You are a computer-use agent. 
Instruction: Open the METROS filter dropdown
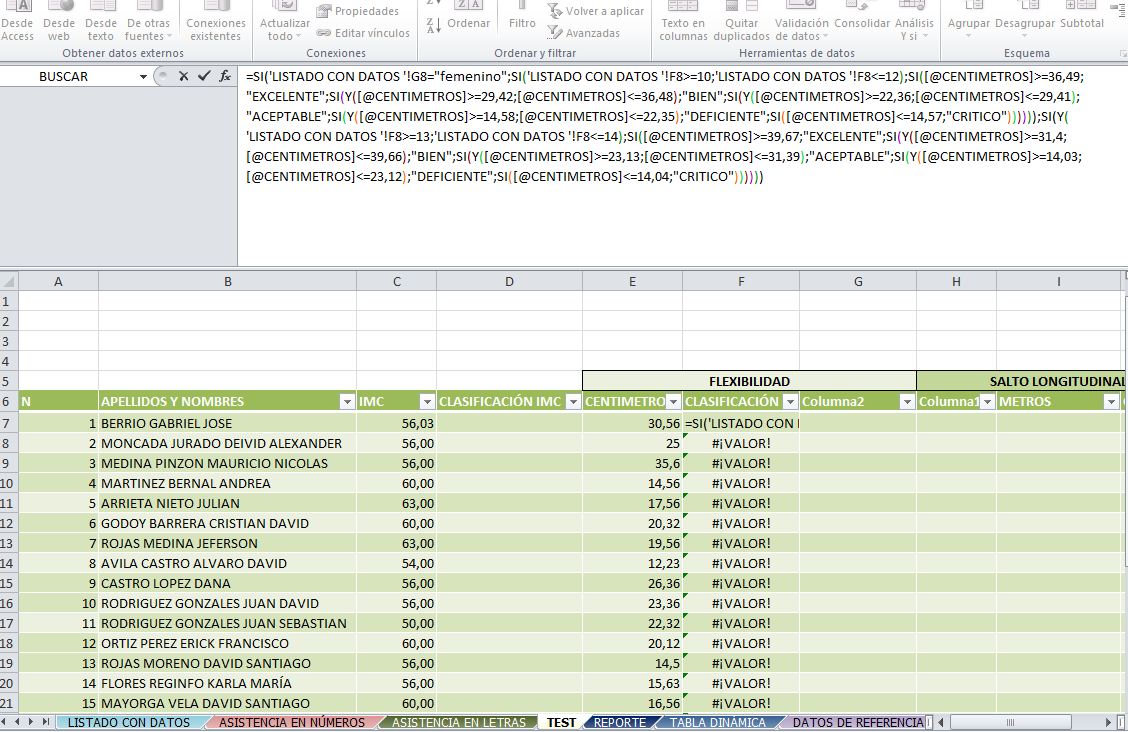(x=1111, y=402)
